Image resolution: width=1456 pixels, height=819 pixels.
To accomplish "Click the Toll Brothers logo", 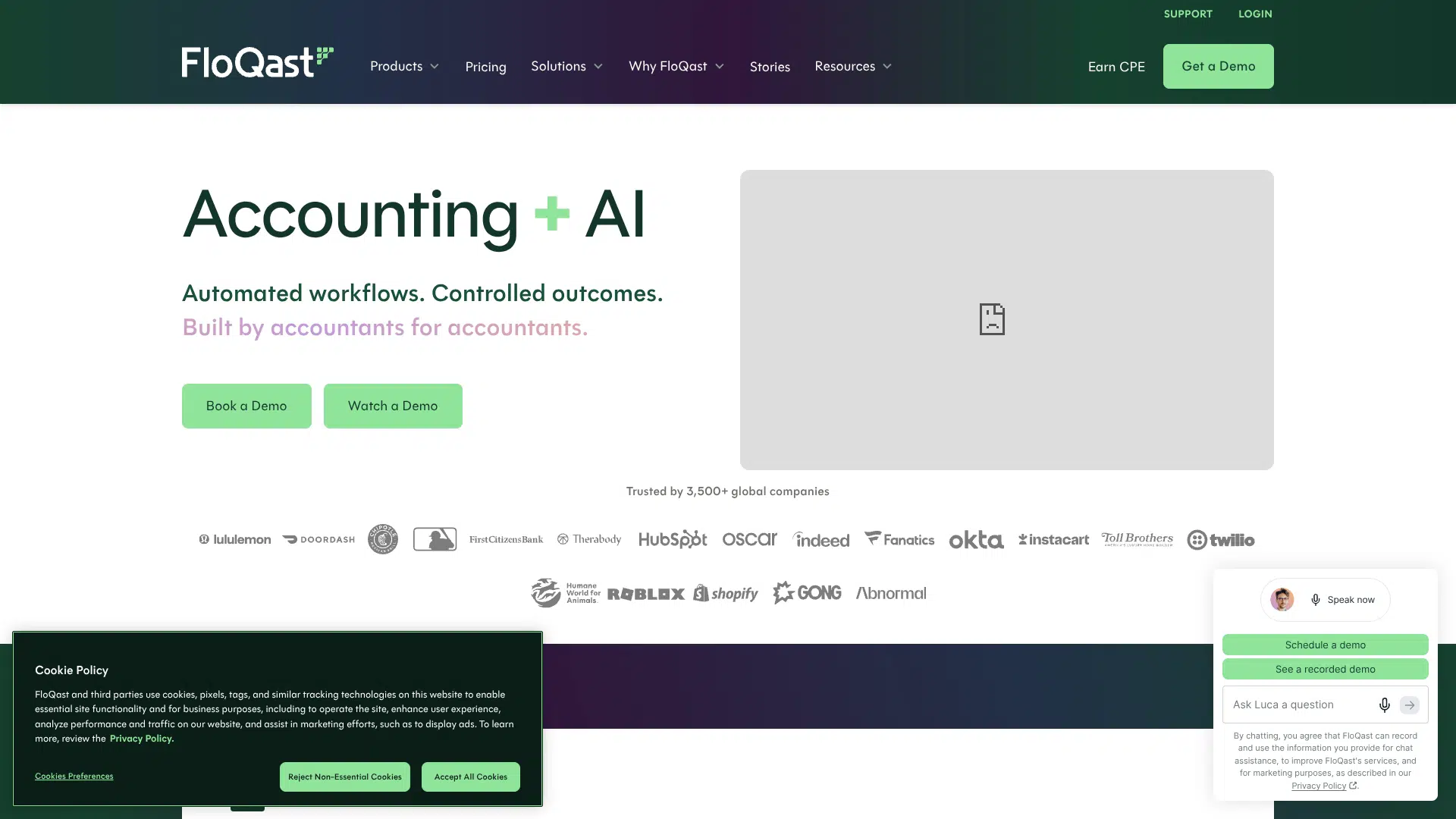I will coord(1137,539).
